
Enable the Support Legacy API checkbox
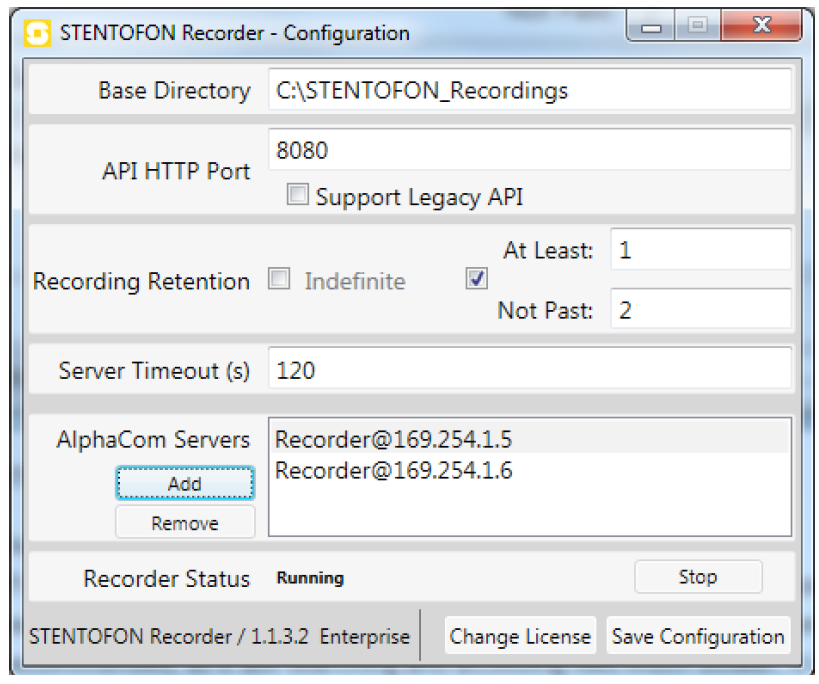tap(297, 196)
